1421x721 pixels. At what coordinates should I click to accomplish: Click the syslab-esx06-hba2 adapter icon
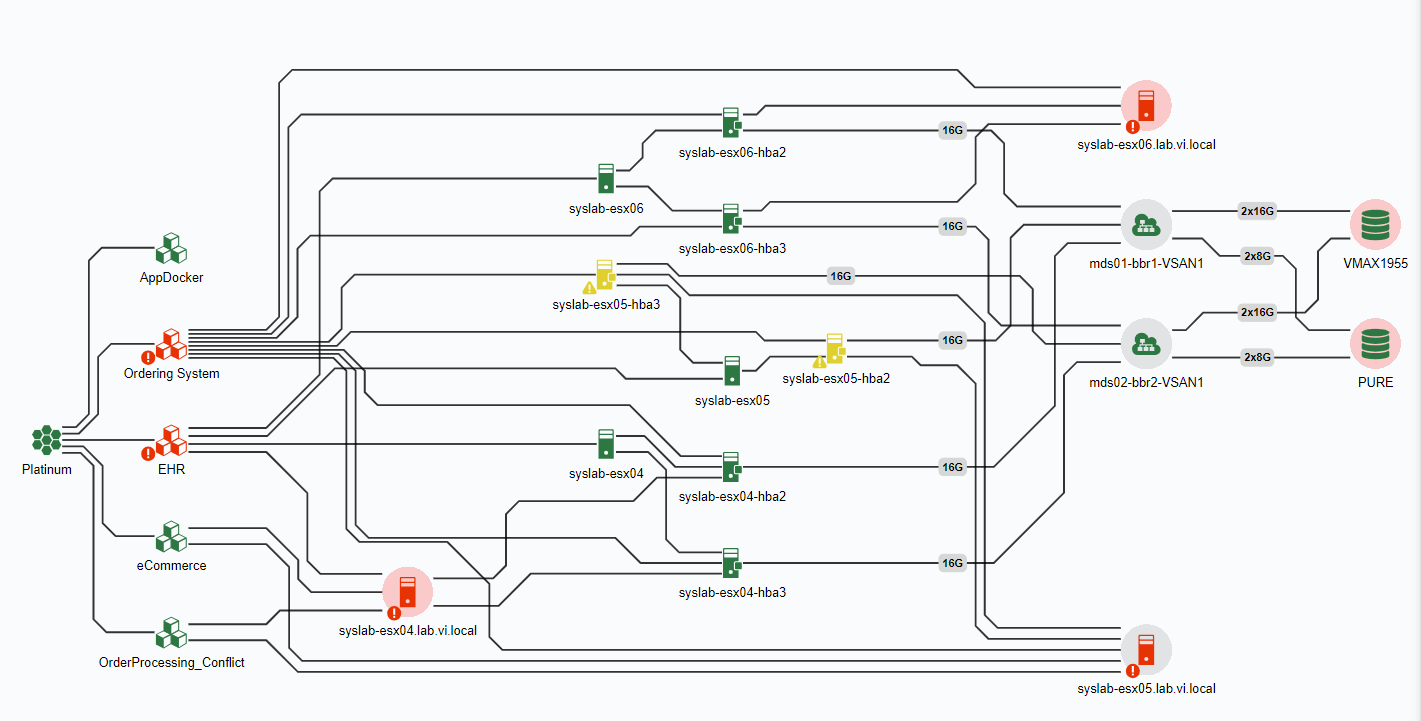pyautogui.click(x=732, y=123)
